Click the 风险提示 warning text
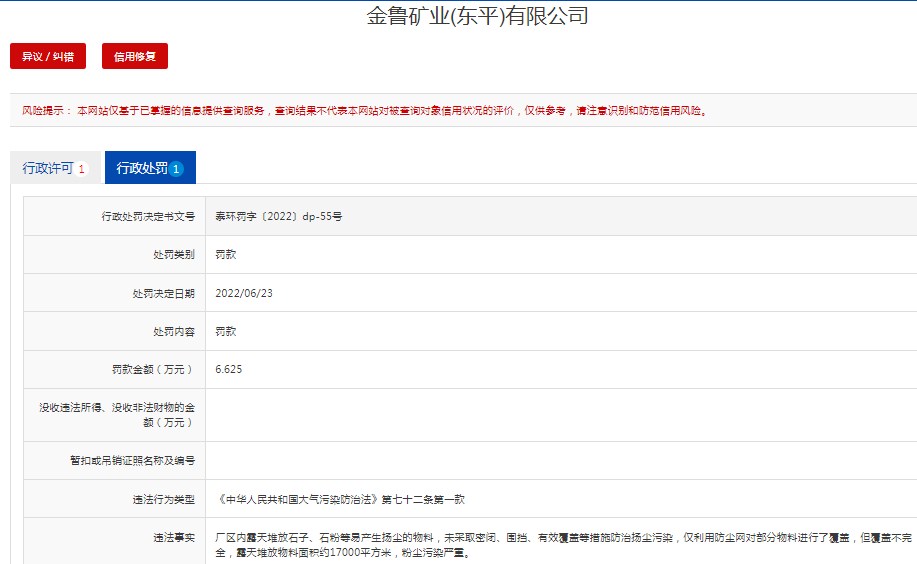Image resolution: width=917 pixels, height=564 pixels. (365, 111)
